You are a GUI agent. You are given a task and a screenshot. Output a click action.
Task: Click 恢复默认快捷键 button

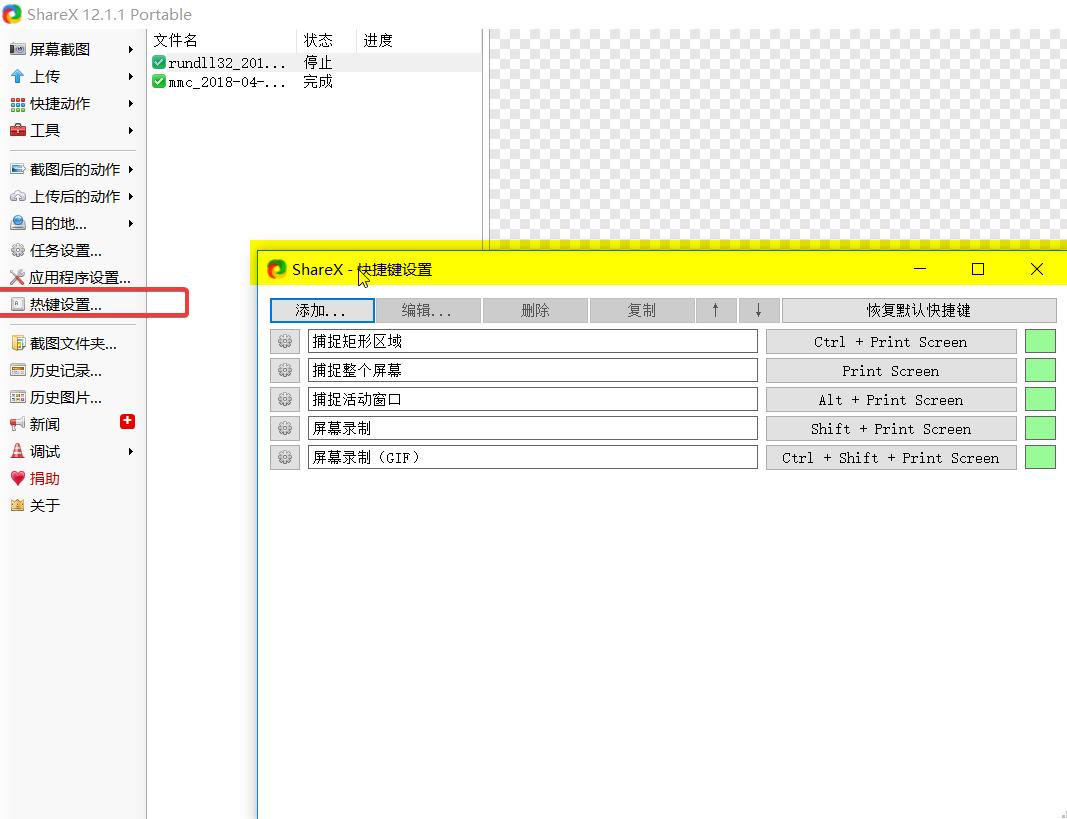click(918, 311)
